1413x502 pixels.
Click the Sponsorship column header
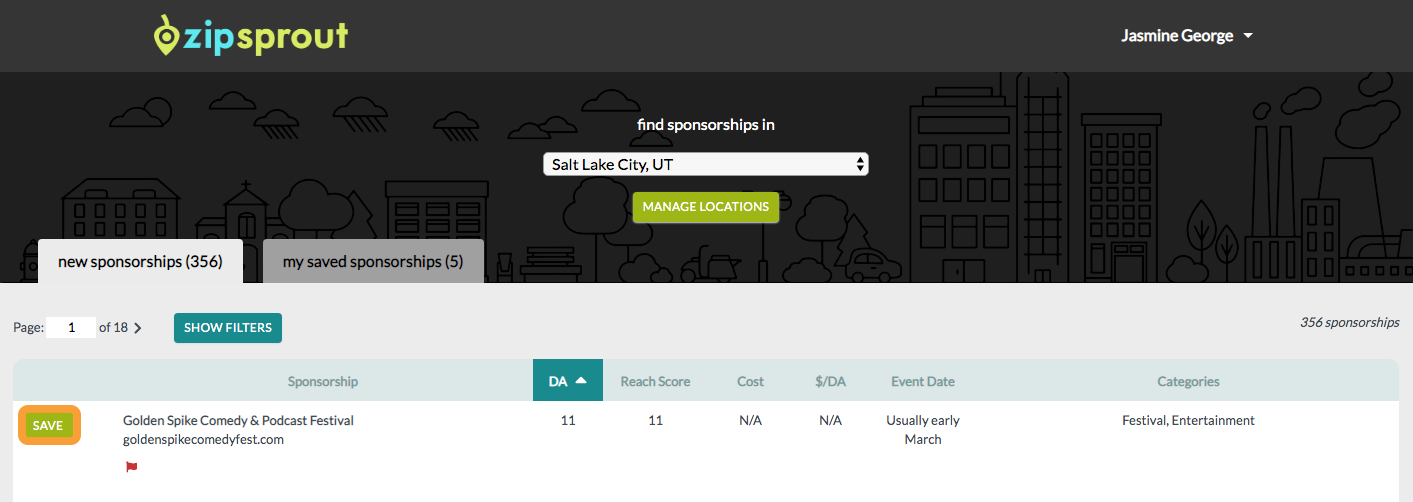323,381
